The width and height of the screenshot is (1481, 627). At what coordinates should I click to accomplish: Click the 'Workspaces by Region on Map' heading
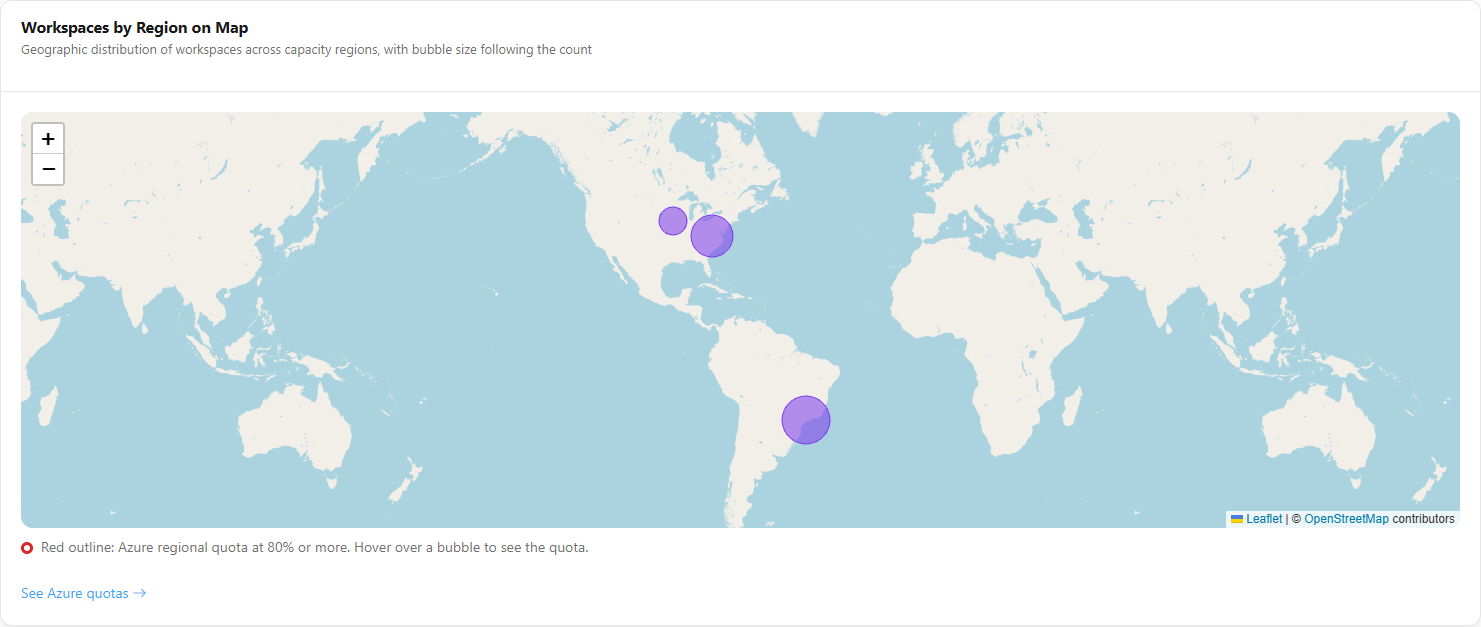(x=135, y=28)
